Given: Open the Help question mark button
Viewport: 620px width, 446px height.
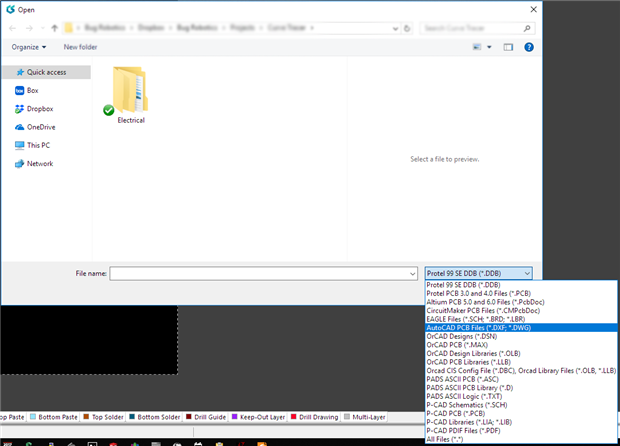Looking at the screenshot, I should (529, 47).
